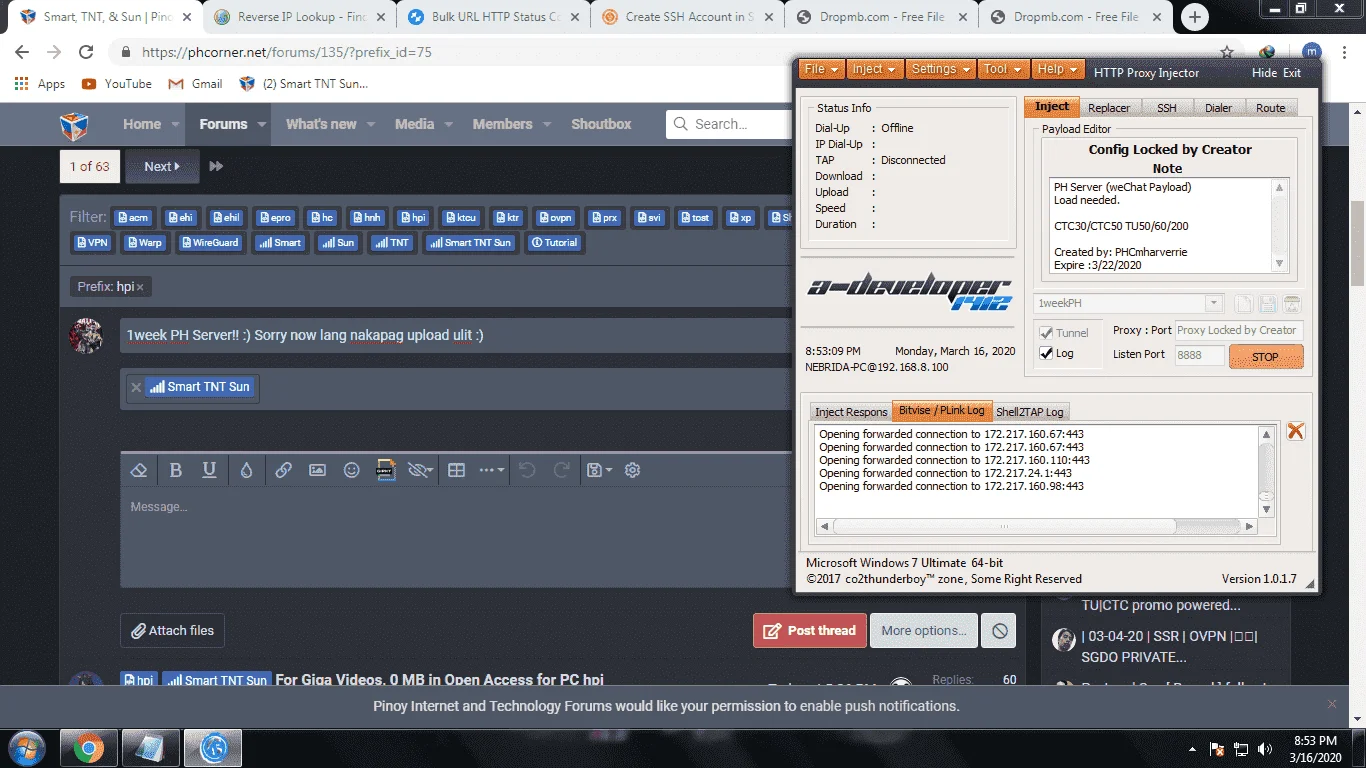Open the text color droplet tool

246,470
